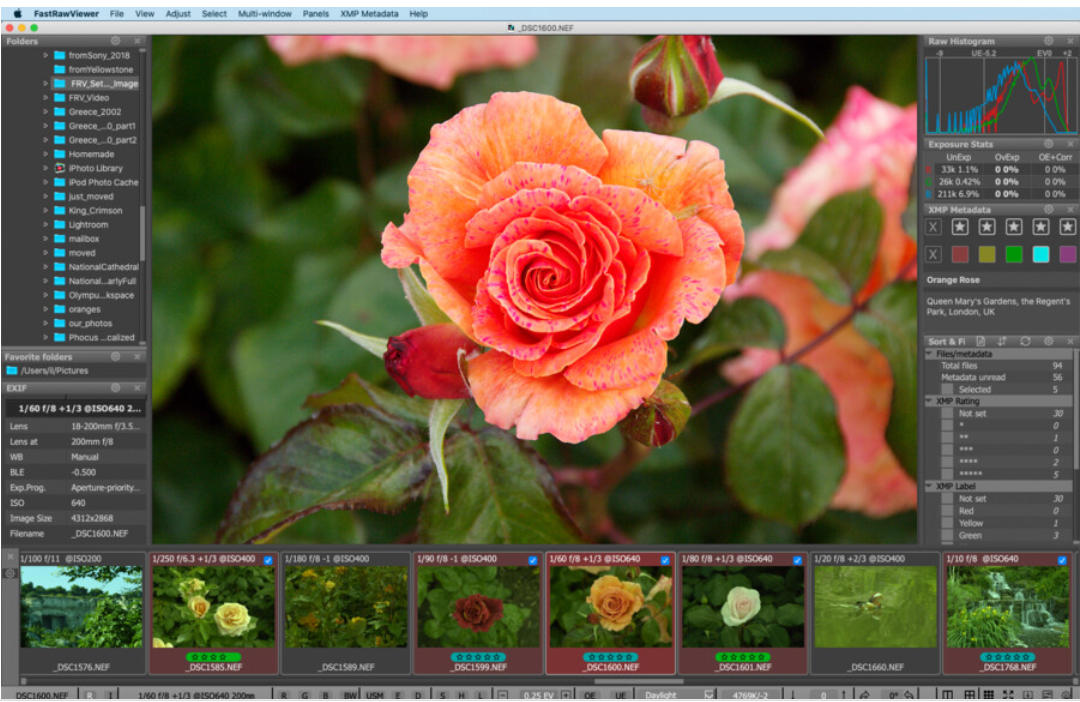The height and width of the screenshot is (702, 1080).
Task: Open the _DSC1576.NEF thumbnail
Action: tap(81, 608)
